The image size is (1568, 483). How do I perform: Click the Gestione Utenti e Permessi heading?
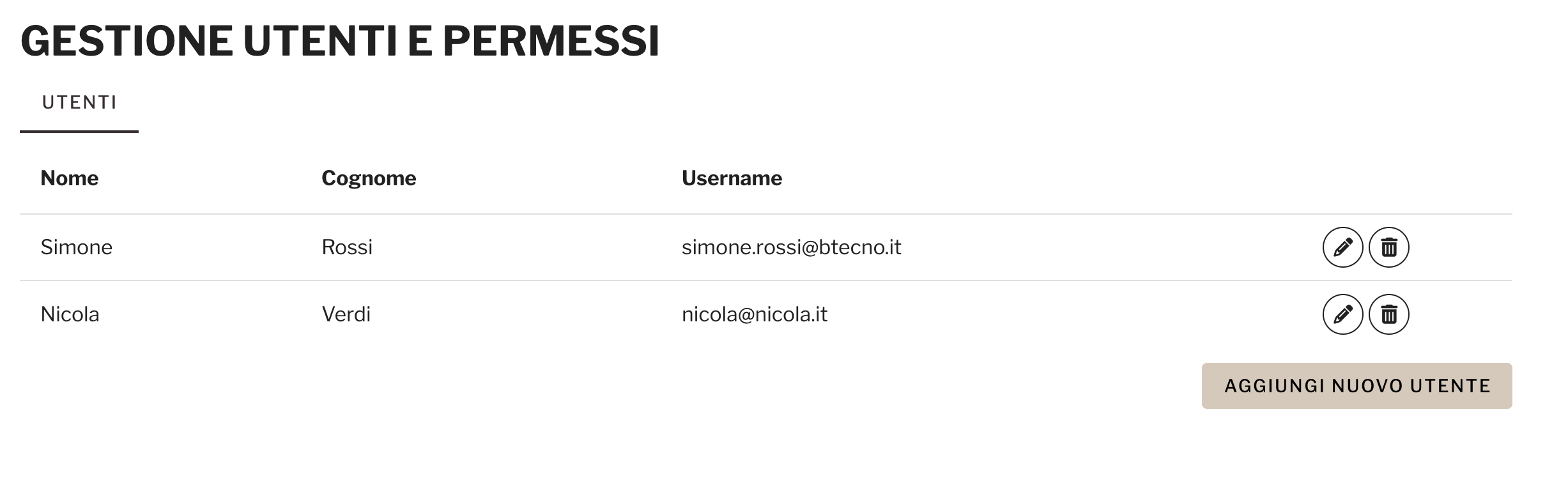click(x=340, y=41)
